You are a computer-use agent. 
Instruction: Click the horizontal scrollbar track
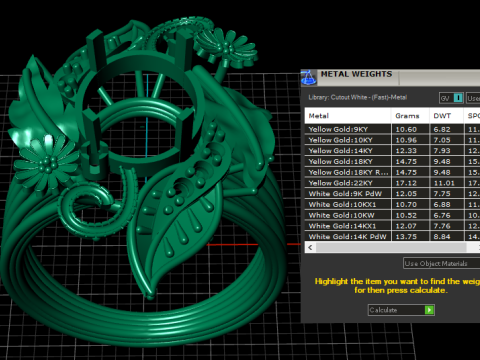[391, 247]
